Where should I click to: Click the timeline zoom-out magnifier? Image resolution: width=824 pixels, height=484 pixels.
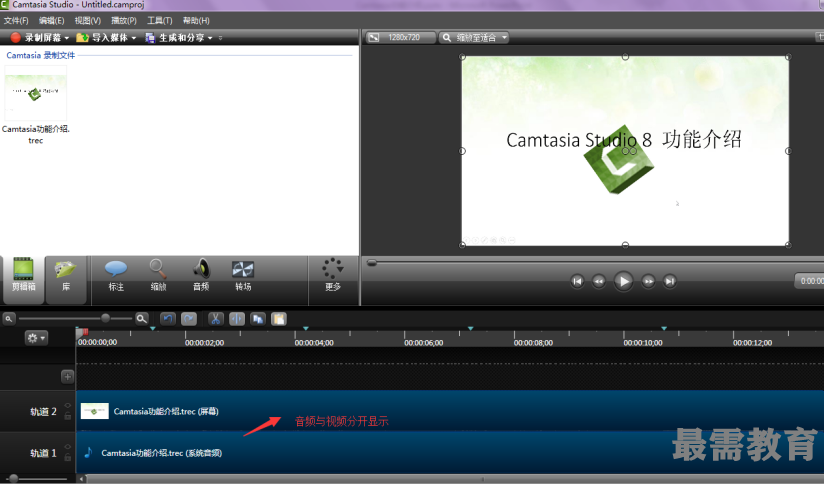pos(9,318)
